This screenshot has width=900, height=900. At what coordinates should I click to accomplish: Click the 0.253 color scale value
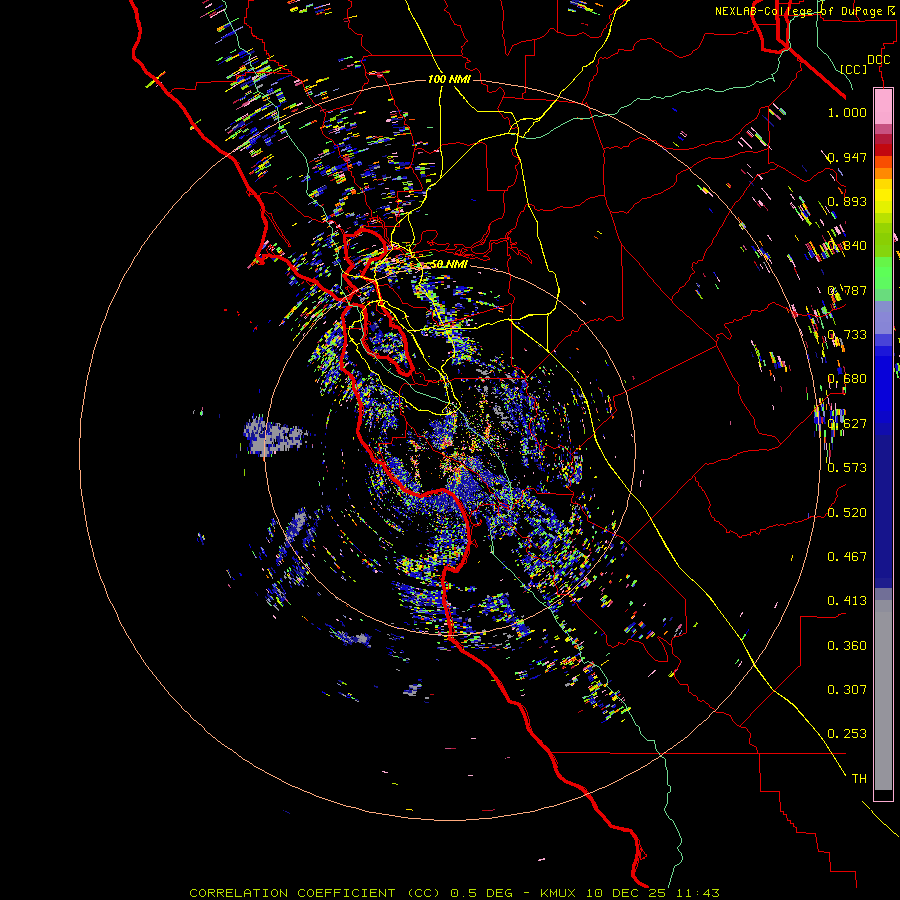[x=847, y=734]
